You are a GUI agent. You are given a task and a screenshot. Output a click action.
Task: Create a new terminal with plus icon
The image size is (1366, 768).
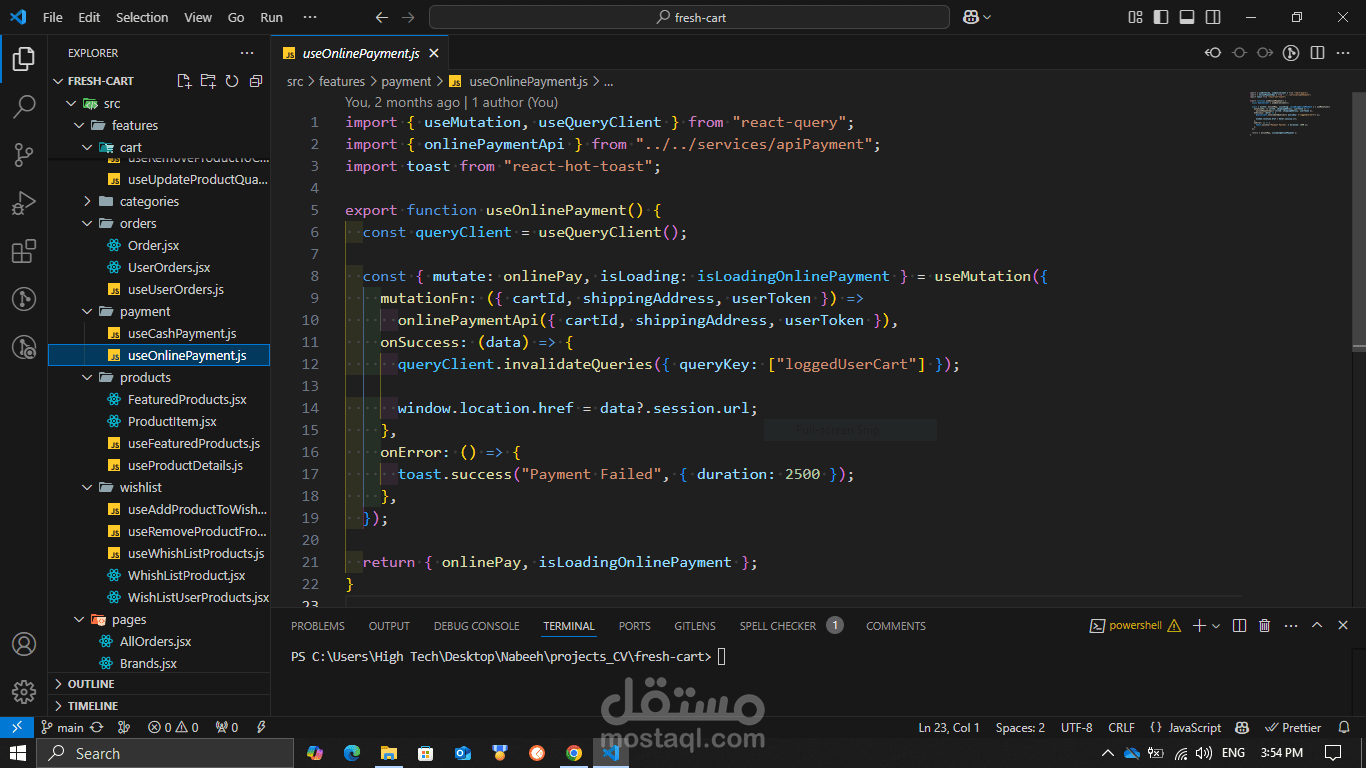click(x=1199, y=626)
